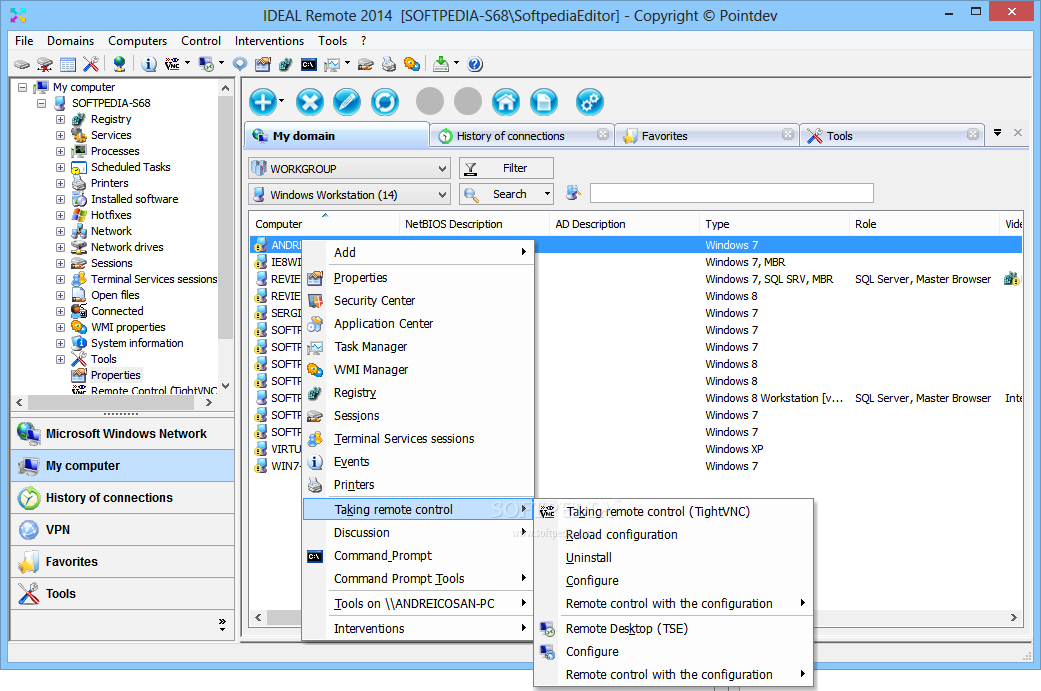Click the blue home button
This screenshot has width=1041, height=691.
[506, 102]
